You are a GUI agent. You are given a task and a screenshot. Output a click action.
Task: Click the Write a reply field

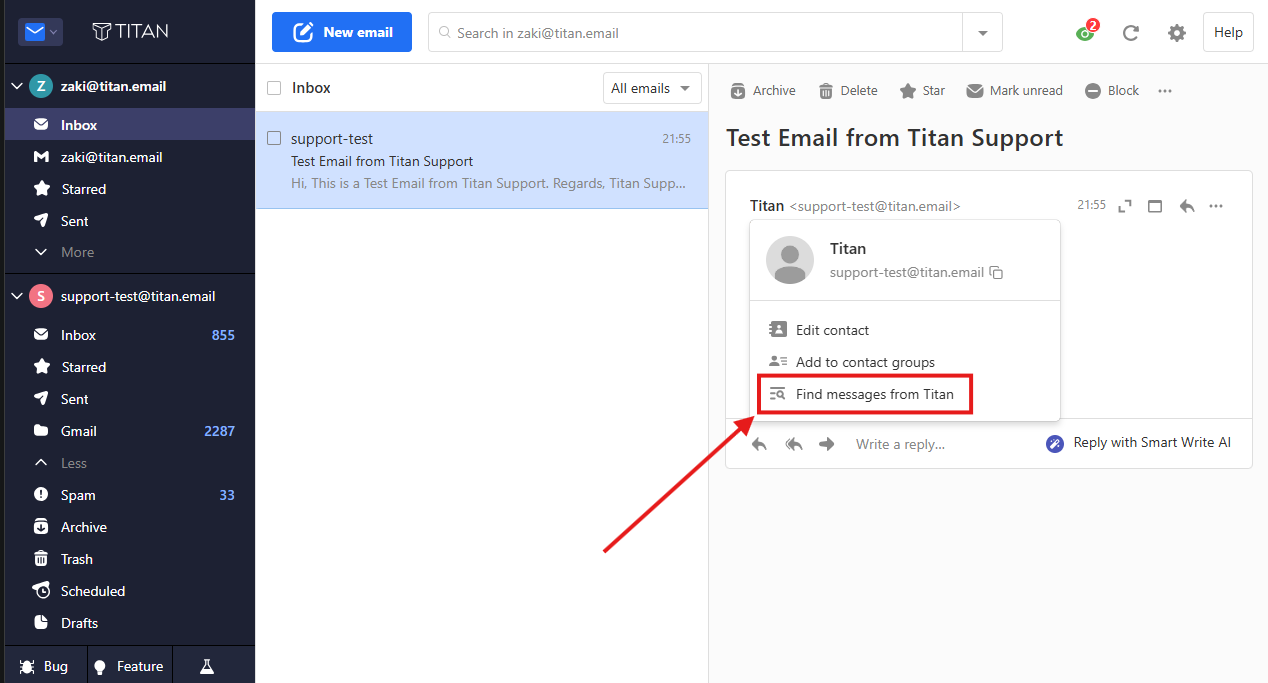pos(900,444)
